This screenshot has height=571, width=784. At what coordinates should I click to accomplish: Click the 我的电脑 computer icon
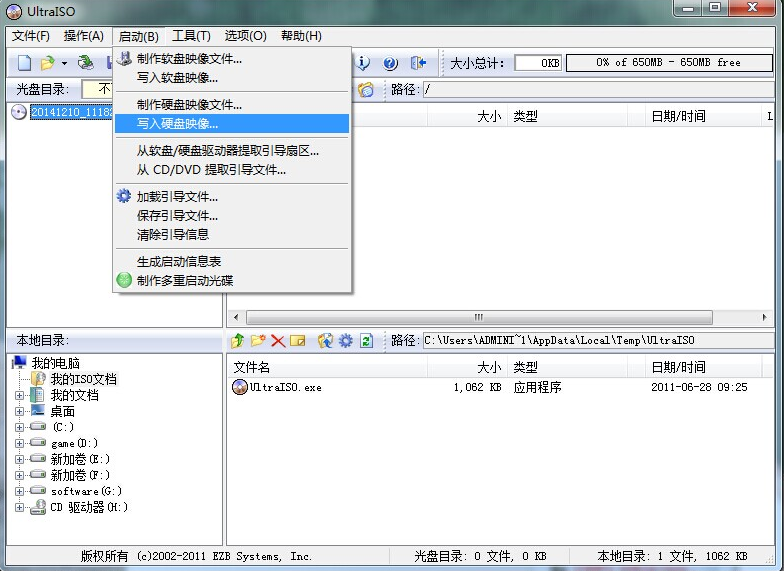pos(20,362)
